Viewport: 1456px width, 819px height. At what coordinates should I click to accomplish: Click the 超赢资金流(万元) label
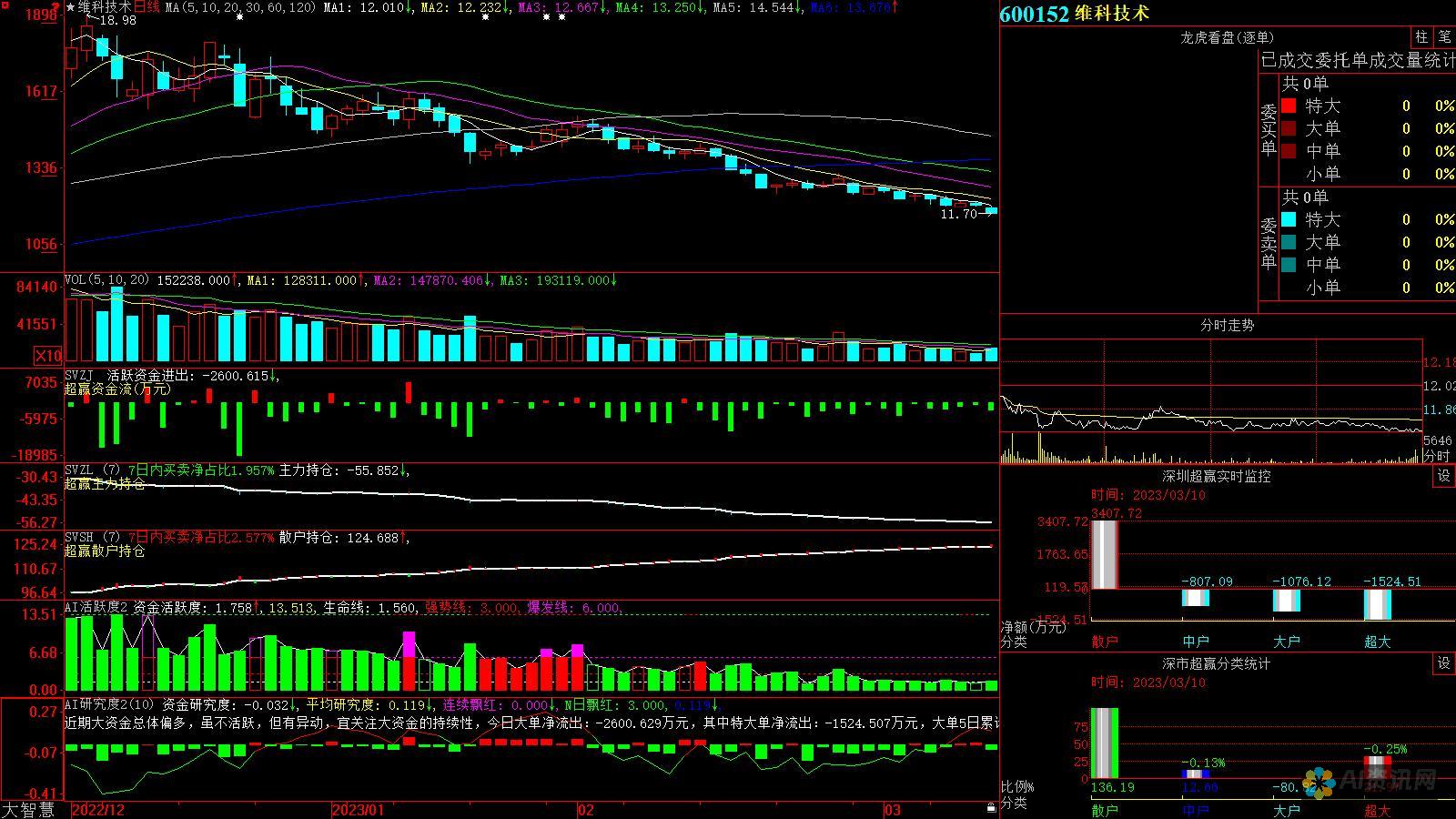pyautogui.click(x=117, y=389)
